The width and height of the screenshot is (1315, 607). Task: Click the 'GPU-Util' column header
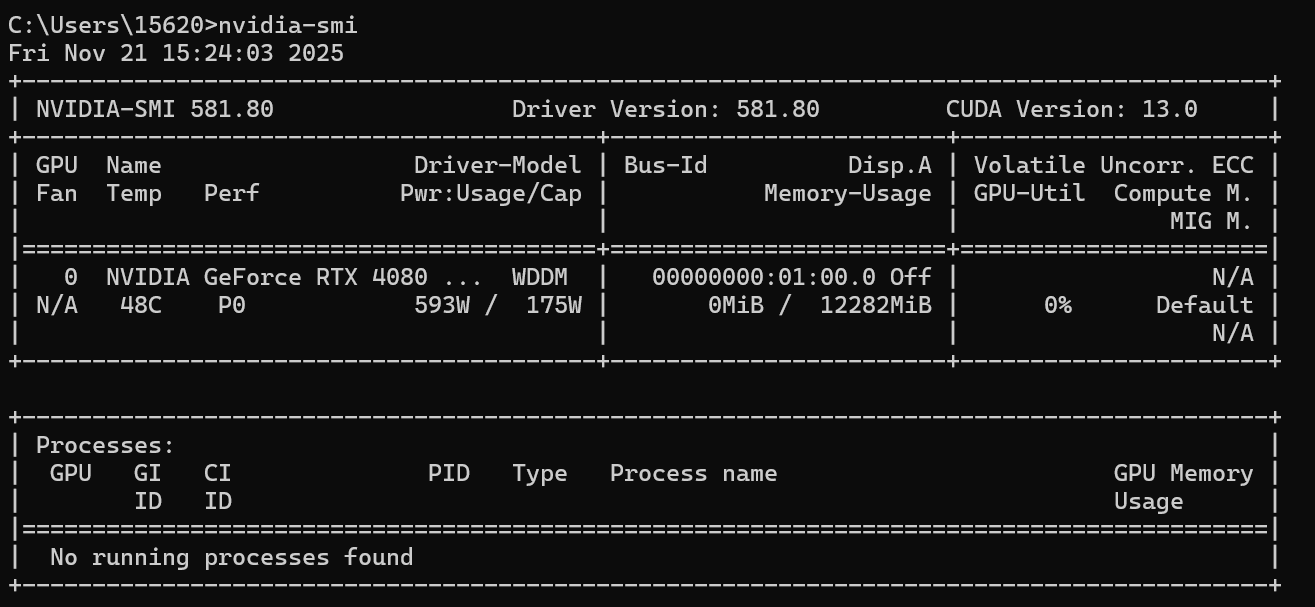pyautogui.click(x=1030, y=193)
